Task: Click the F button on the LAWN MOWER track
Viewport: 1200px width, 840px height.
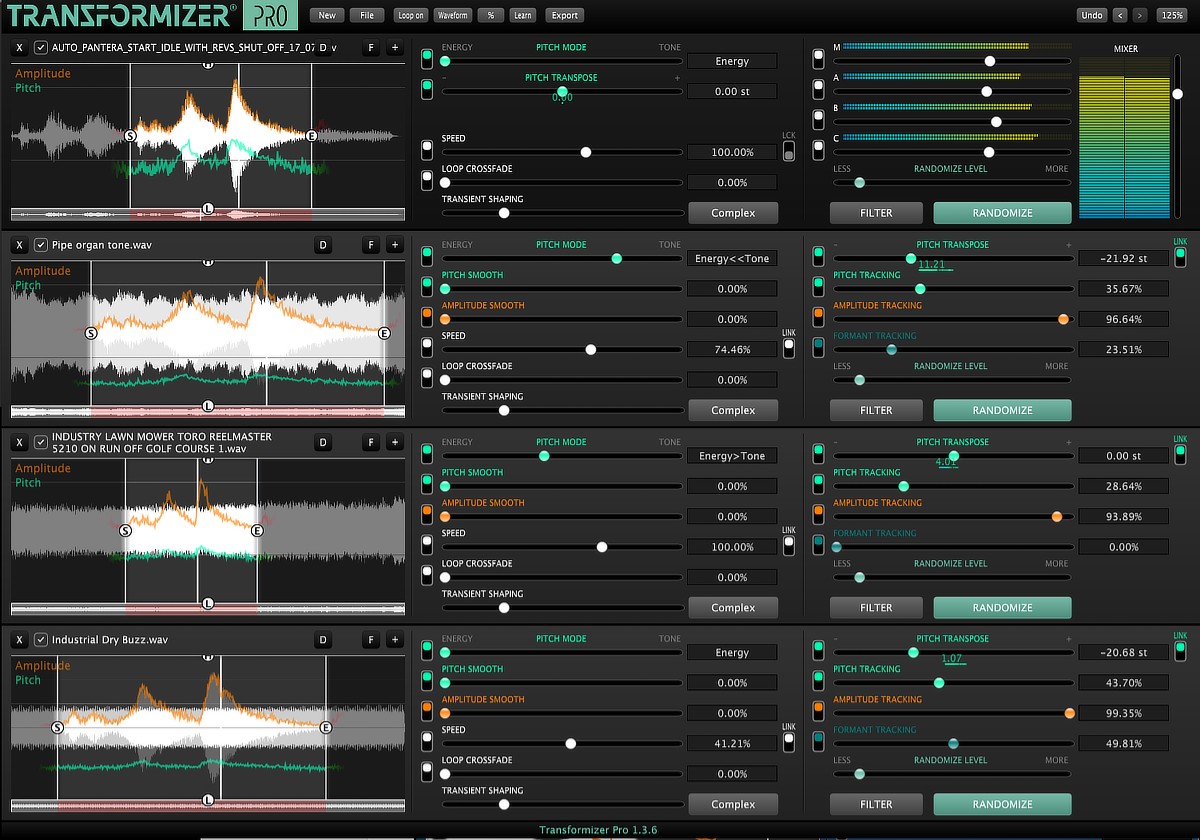Action: click(x=371, y=443)
